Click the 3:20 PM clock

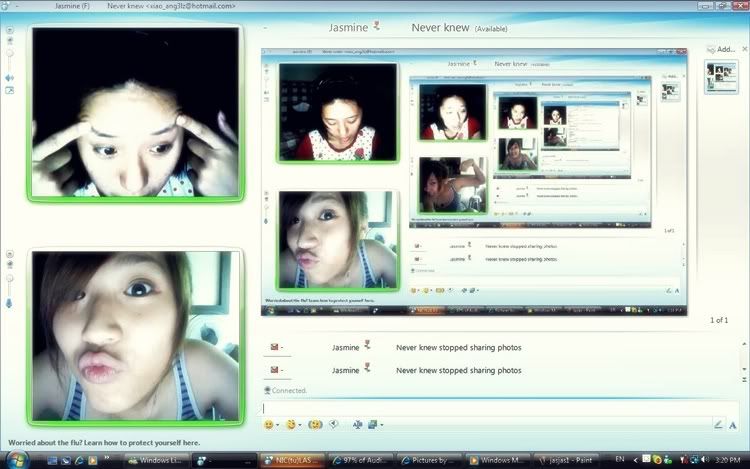[728, 460]
